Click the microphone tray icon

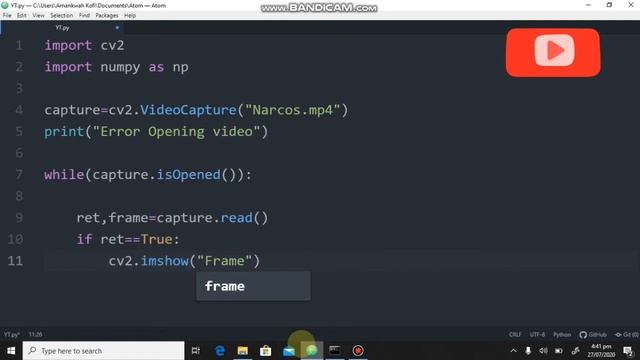click(x=528, y=351)
